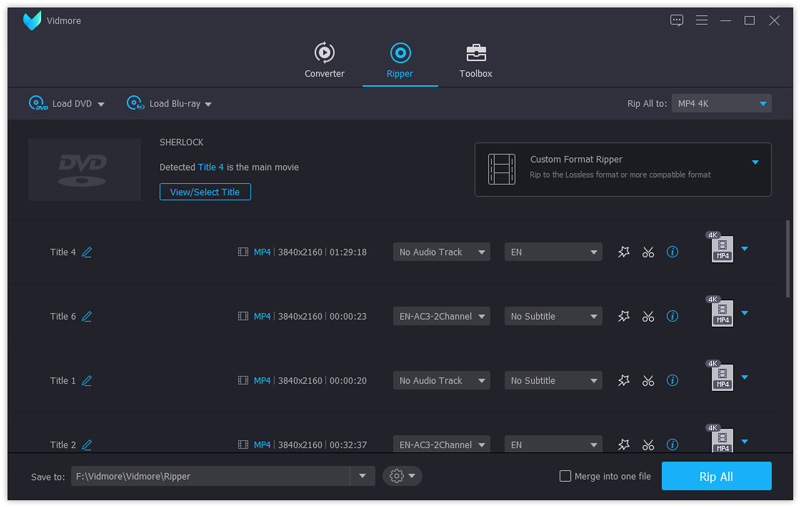Show media info for Title 1
The width and height of the screenshot is (800, 507).
672,380
